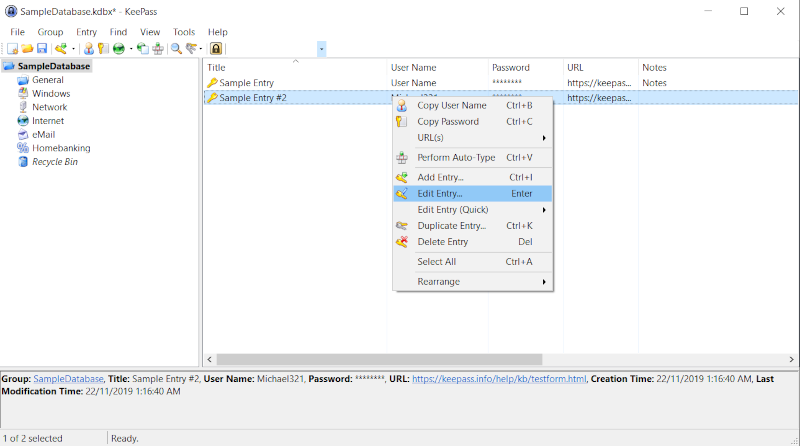
Task: Click key icon of Sample Entry row
Action: pyautogui.click(x=212, y=83)
